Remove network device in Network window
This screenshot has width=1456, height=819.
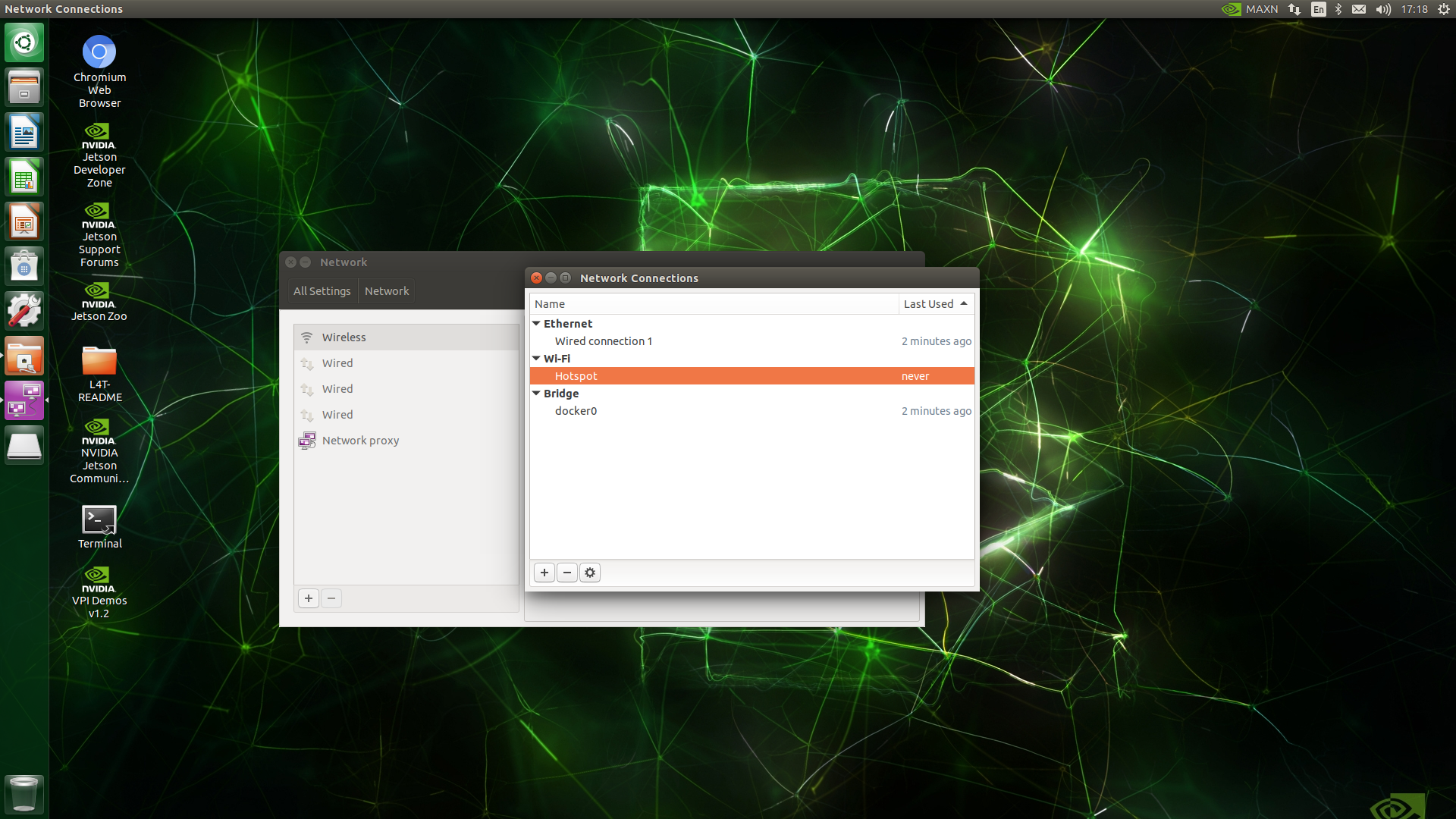[331, 598]
